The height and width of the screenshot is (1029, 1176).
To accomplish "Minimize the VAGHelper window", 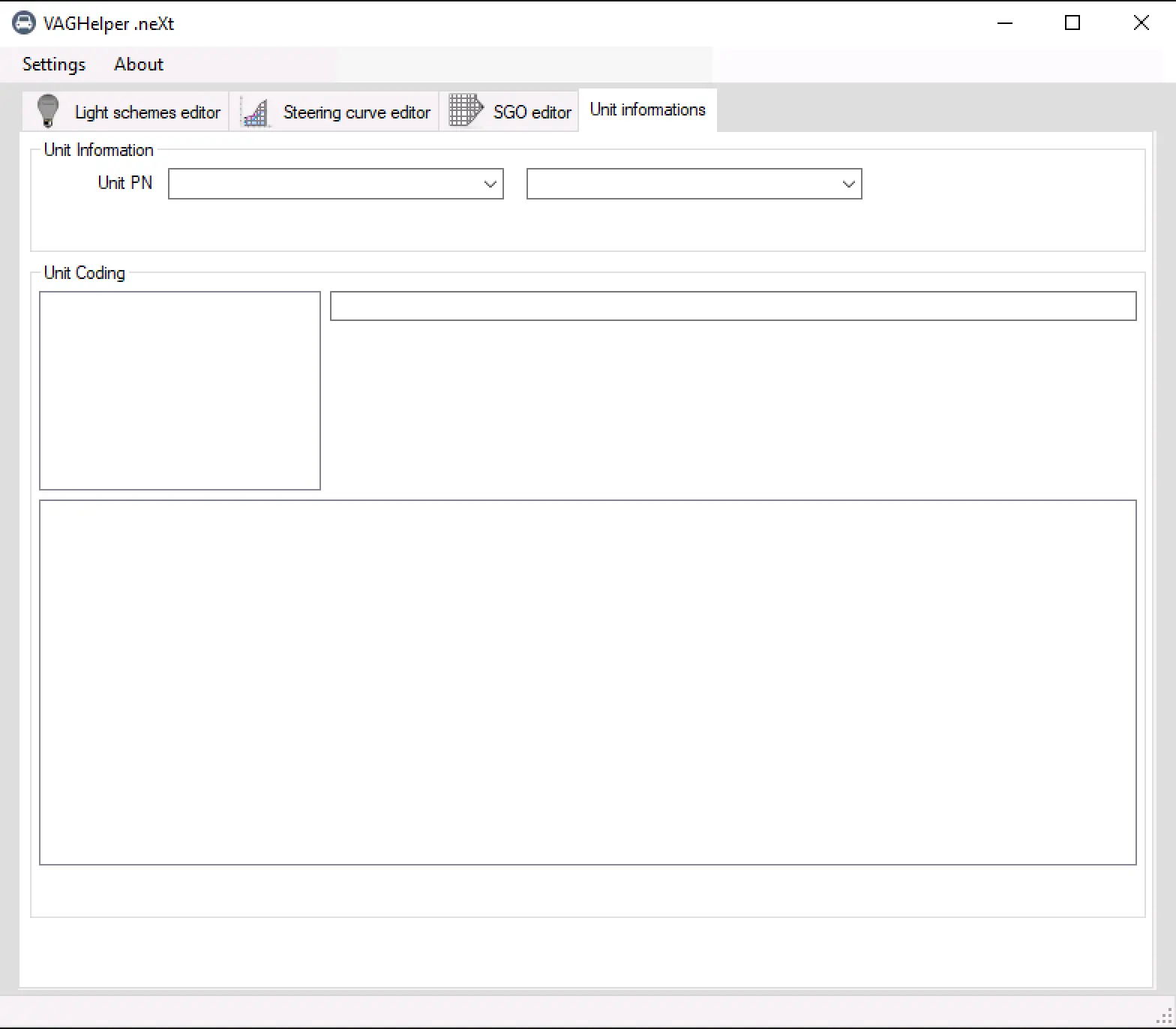I will pyautogui.click(x=1005, y=23).
